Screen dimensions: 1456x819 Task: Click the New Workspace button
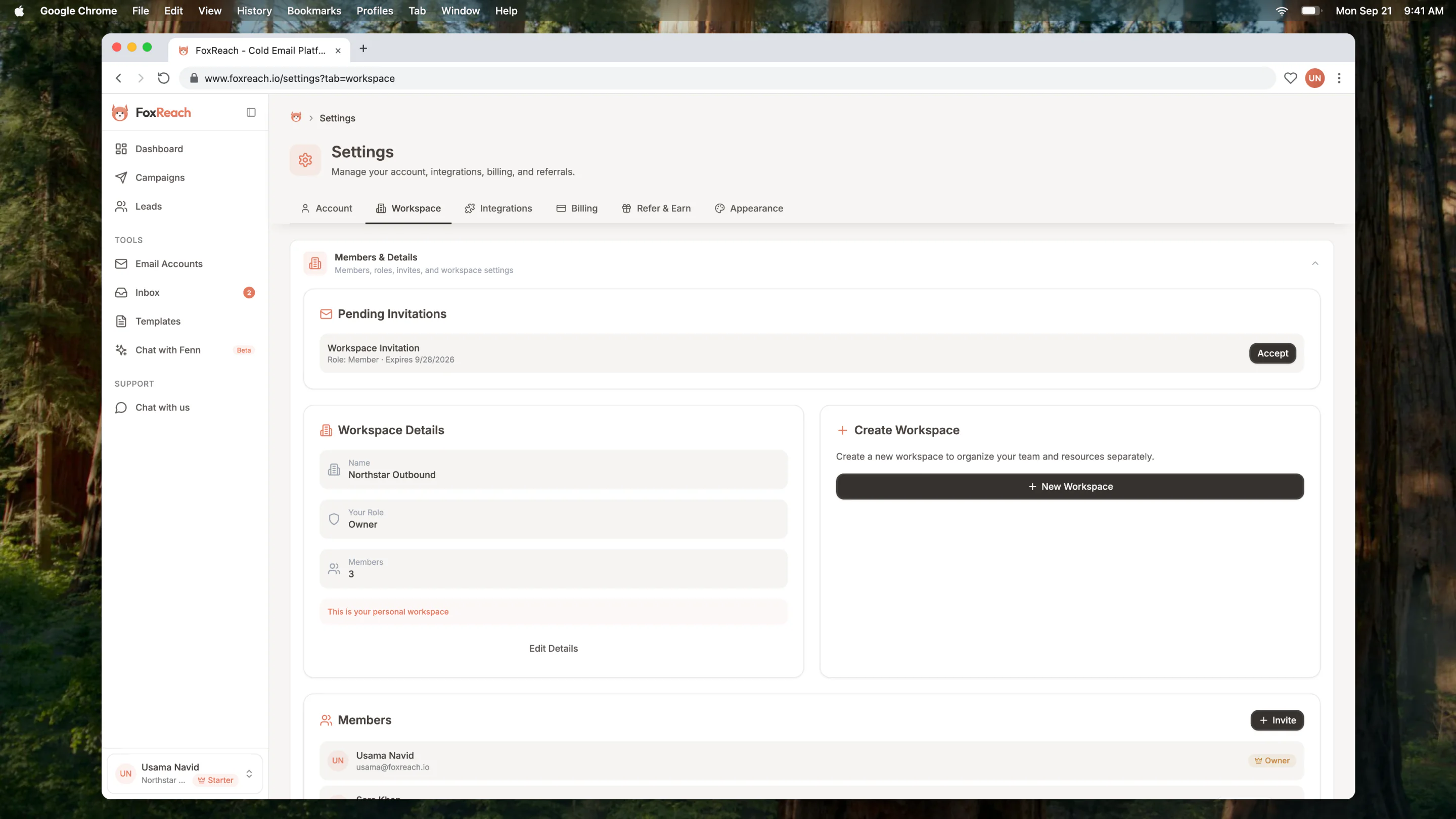click(x=1069, y=487)
